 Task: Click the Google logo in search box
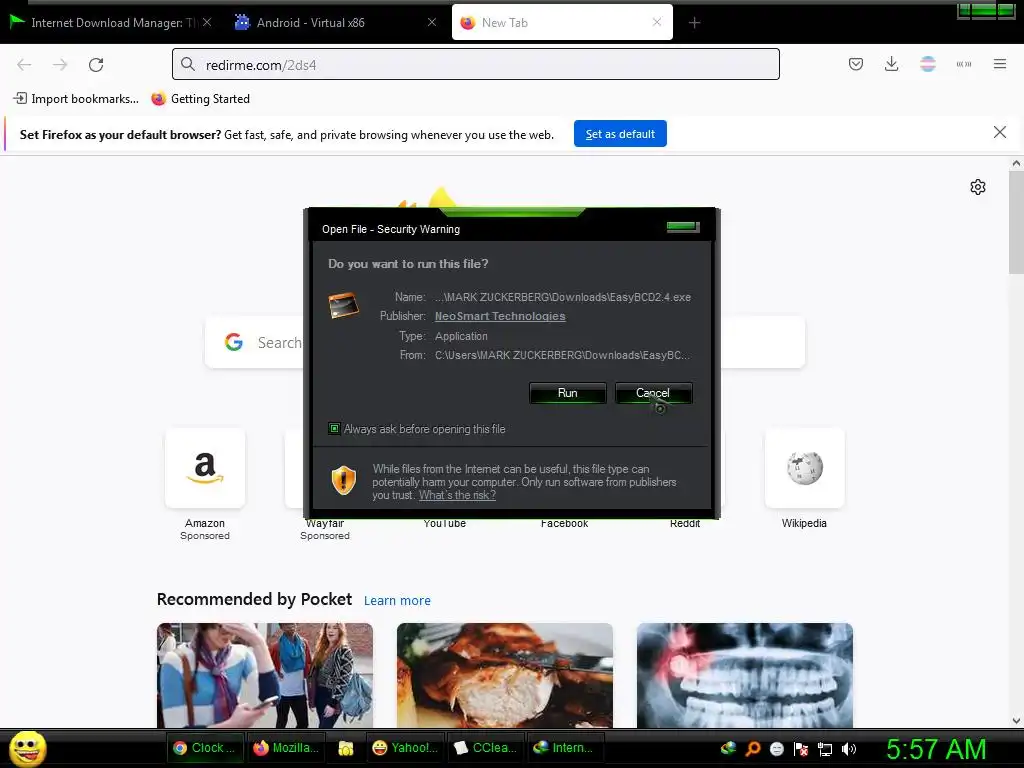pyautogui.click(x=234, y=342)
